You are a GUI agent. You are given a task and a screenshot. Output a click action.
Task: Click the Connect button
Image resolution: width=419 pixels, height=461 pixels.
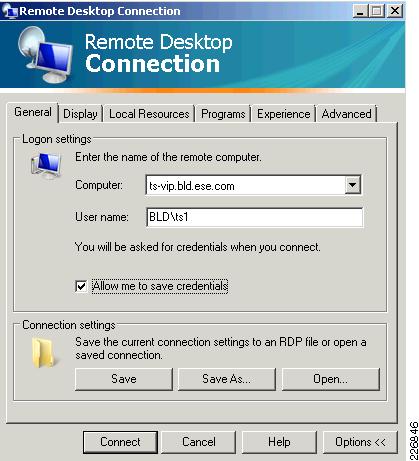pos(120,442)
